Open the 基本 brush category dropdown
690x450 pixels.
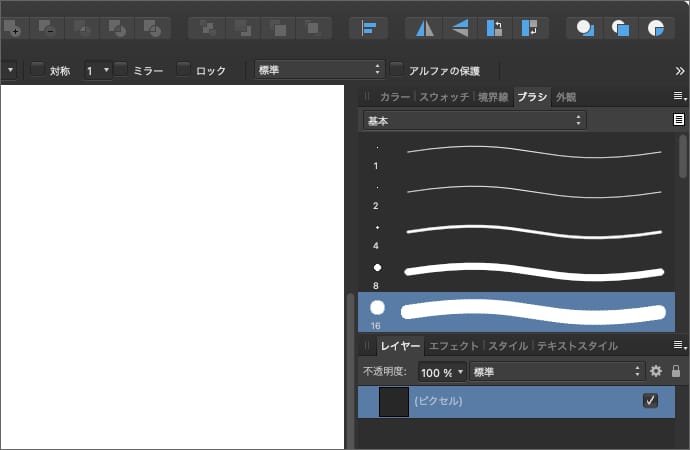click(x=474, y=120)
